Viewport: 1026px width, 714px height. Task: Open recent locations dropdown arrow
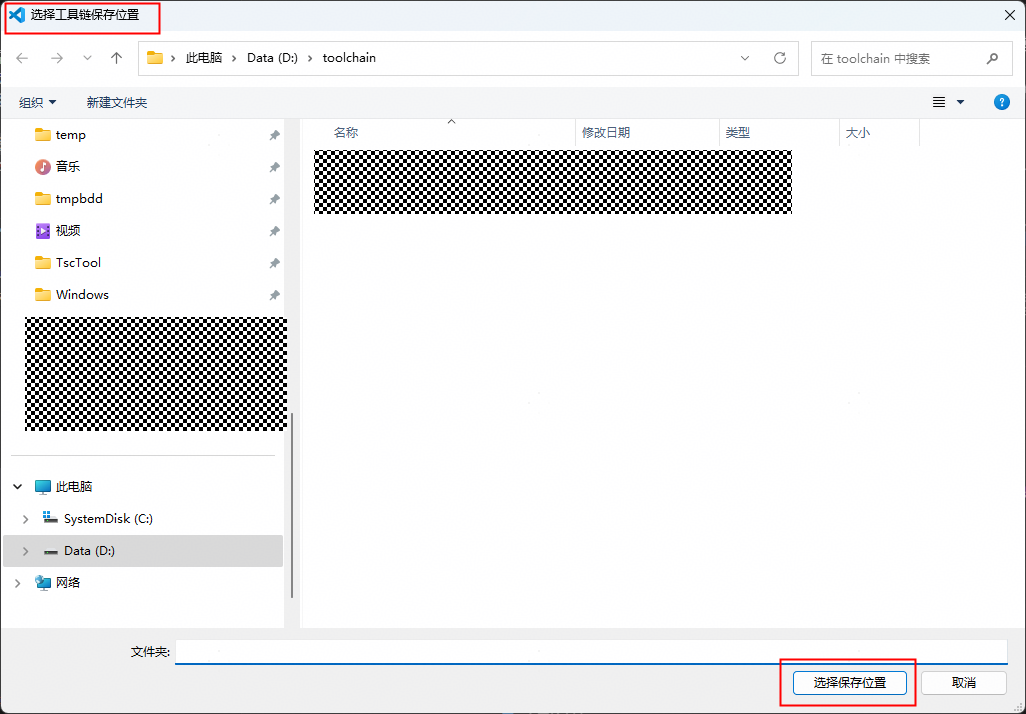pyautogui.click(x=87, y=58)
